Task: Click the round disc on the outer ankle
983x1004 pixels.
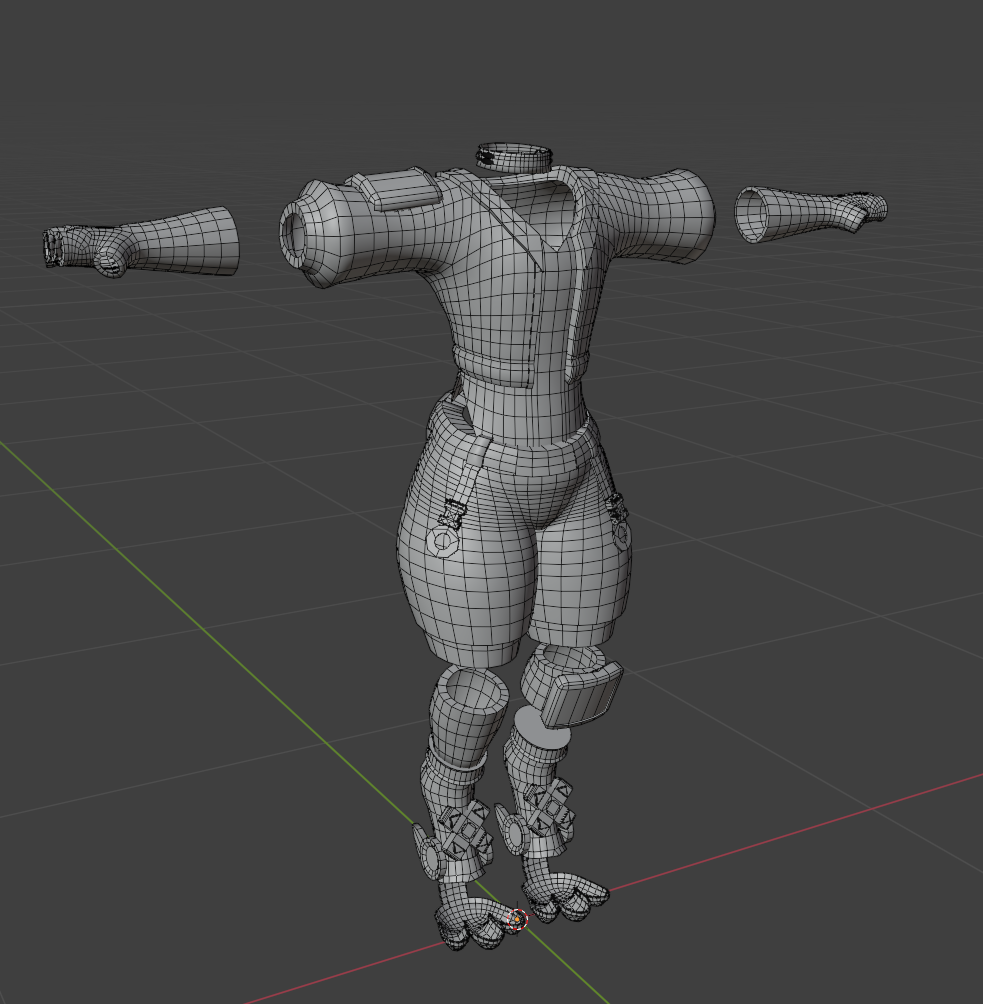Action: point(432,860)
